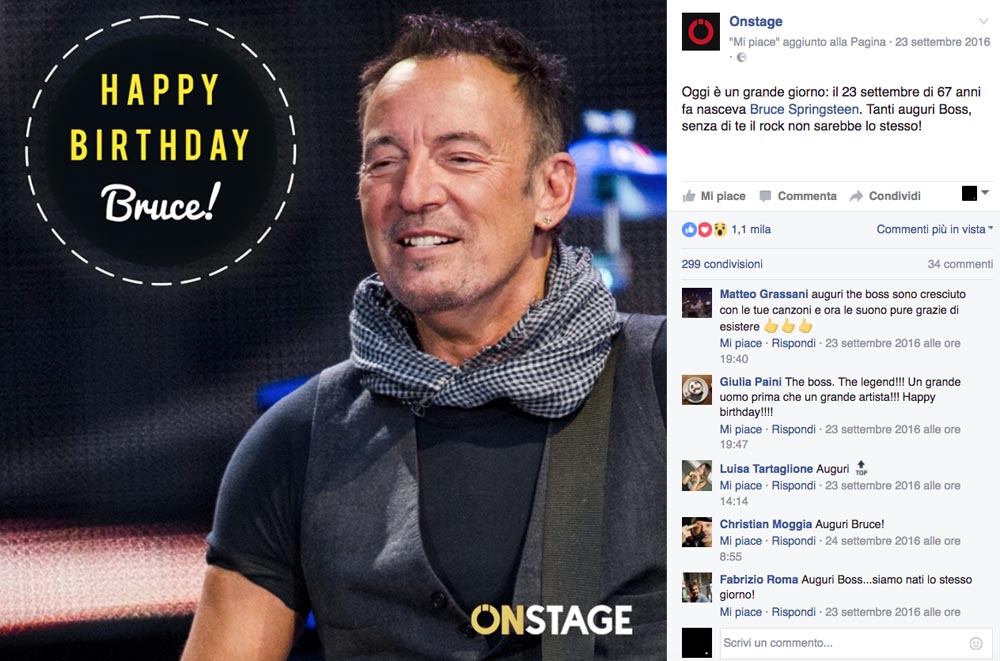
Task: Show all 34 commenti
Action: [960, 264]
